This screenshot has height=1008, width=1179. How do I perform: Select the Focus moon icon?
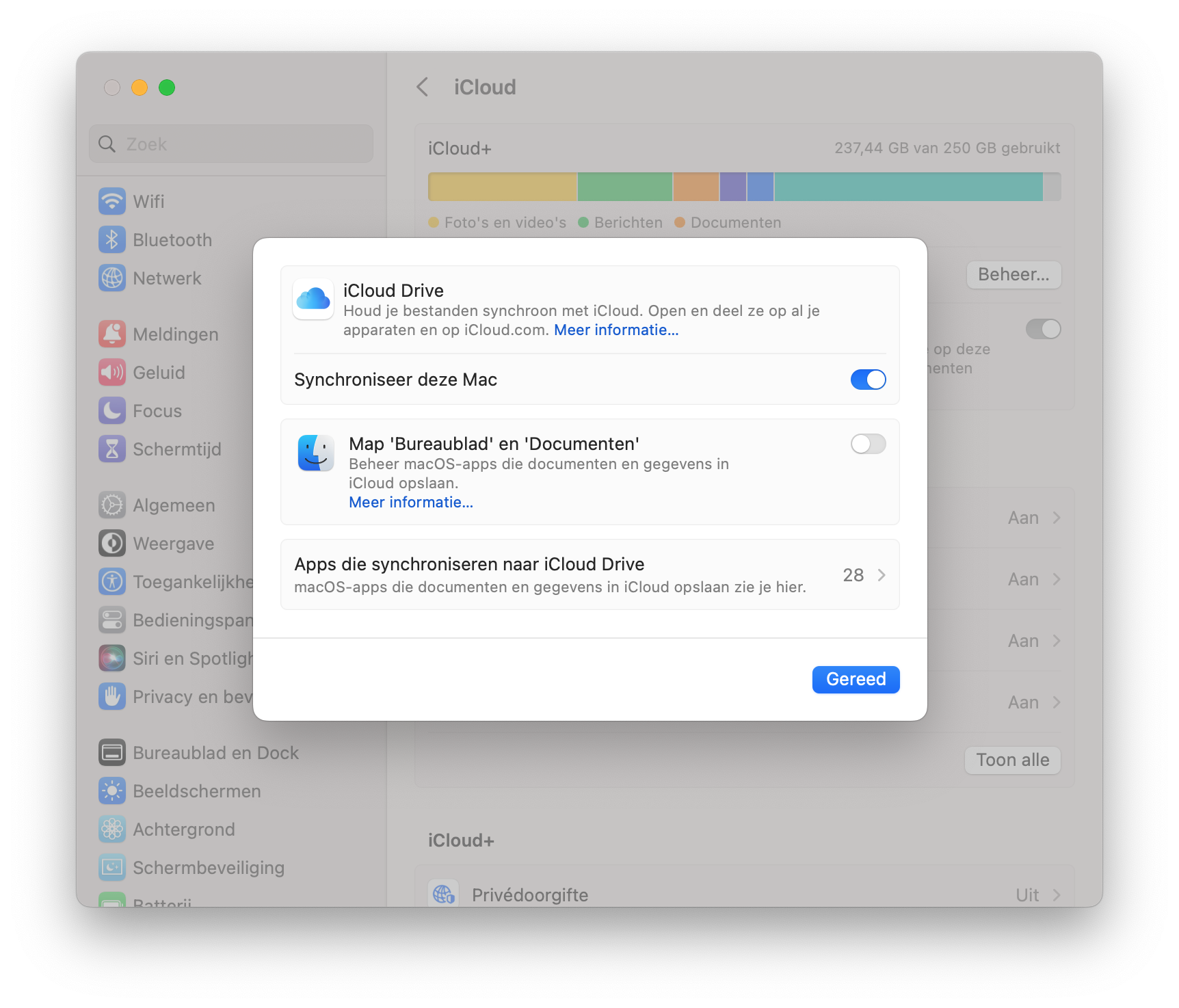[112, 410]
